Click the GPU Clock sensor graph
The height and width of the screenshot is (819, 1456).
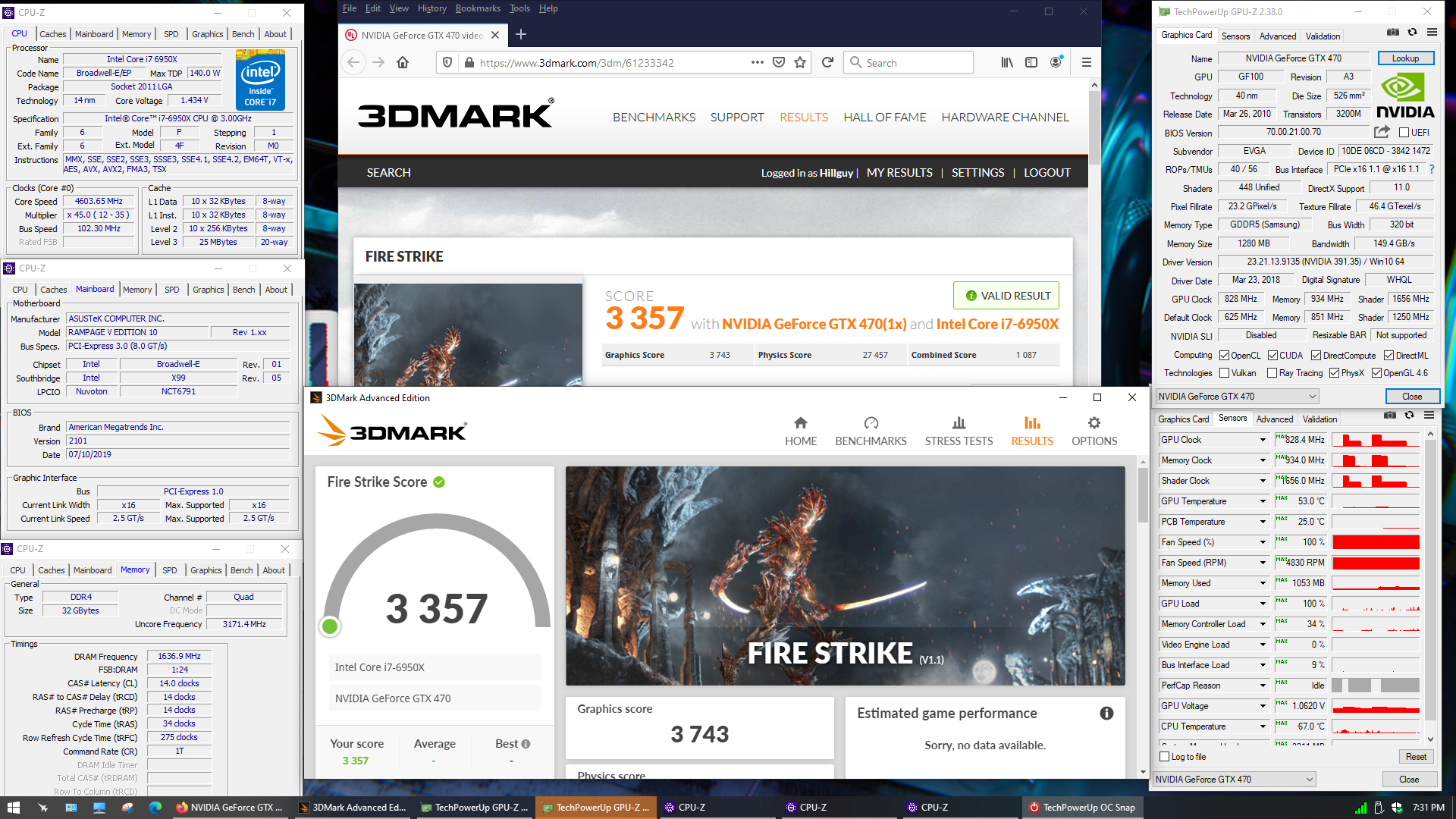tap(1376, 440)
